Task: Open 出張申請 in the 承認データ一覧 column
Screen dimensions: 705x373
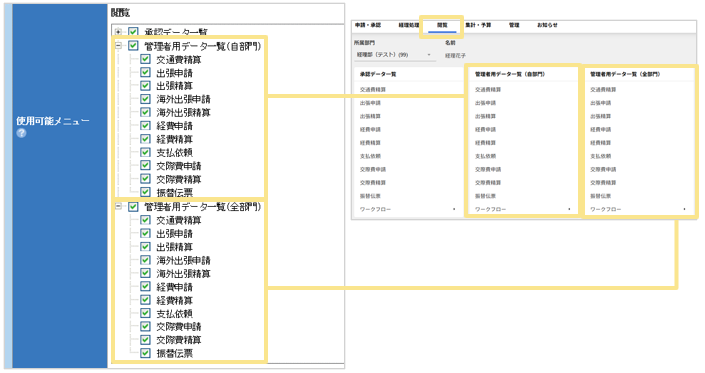Action: pos(370,103)
